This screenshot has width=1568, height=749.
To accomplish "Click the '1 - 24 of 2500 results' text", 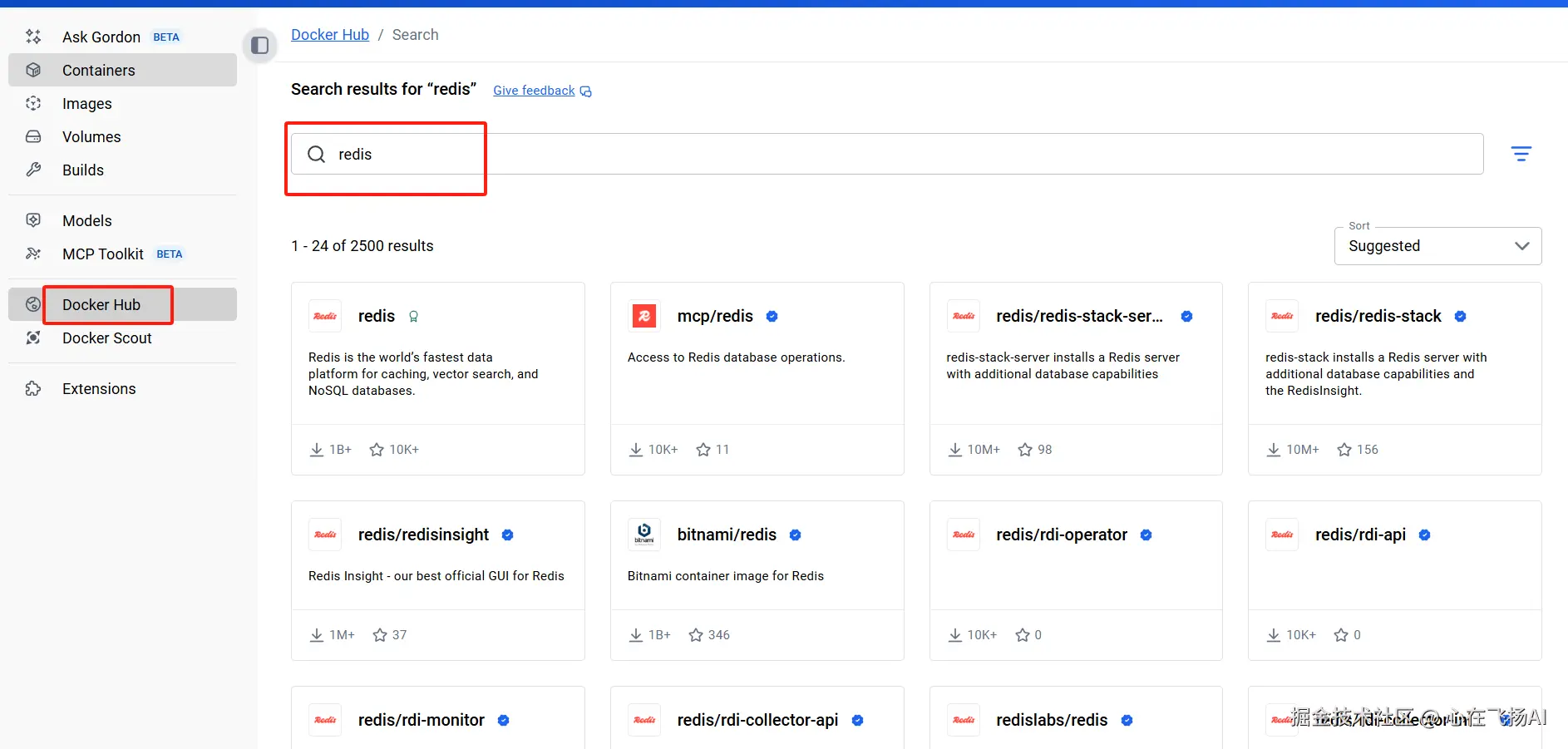I will (x=362, y=246).
